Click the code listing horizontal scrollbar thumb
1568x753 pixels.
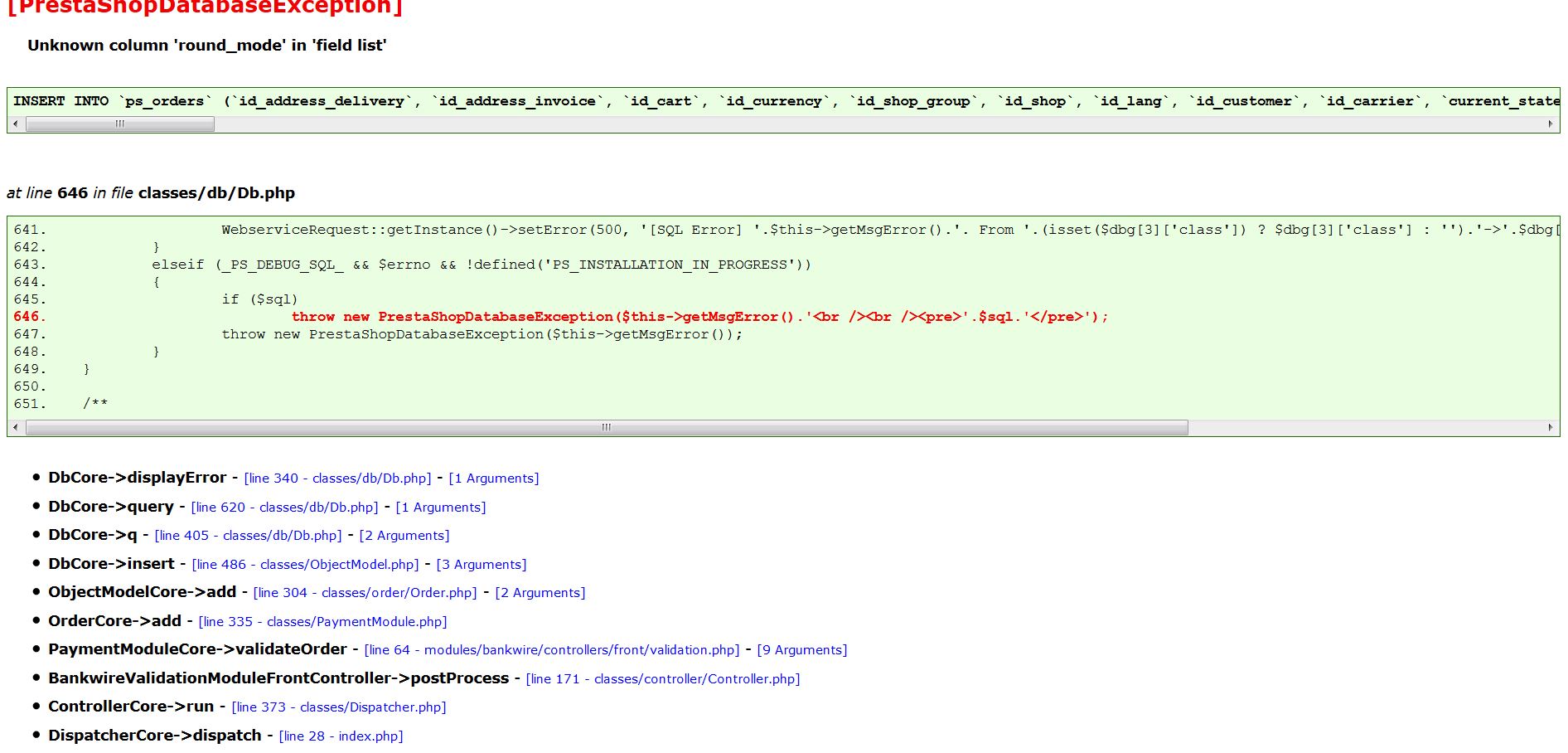(x=607, y=428)
